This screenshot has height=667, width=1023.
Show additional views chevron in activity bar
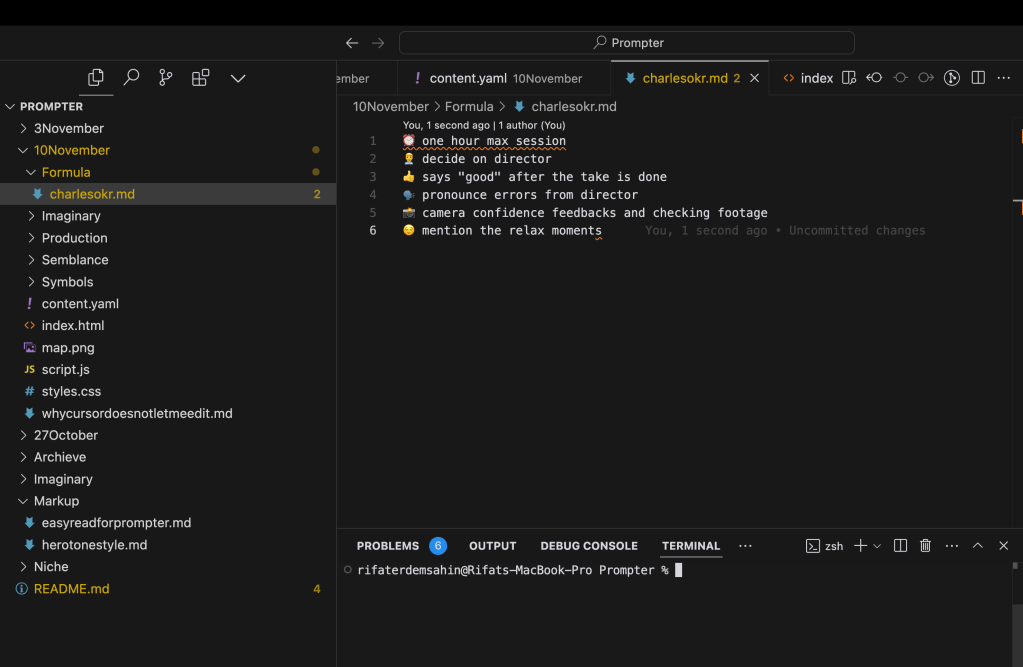click(238, 78)
